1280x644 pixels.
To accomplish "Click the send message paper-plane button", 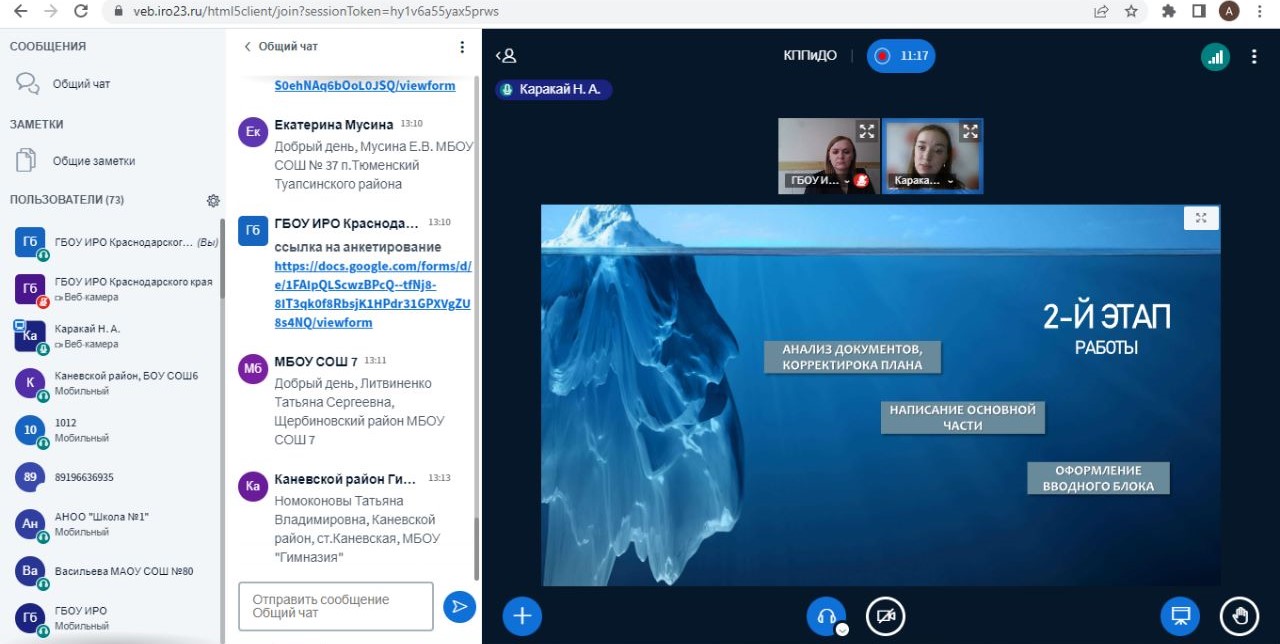I will [459, 606].
